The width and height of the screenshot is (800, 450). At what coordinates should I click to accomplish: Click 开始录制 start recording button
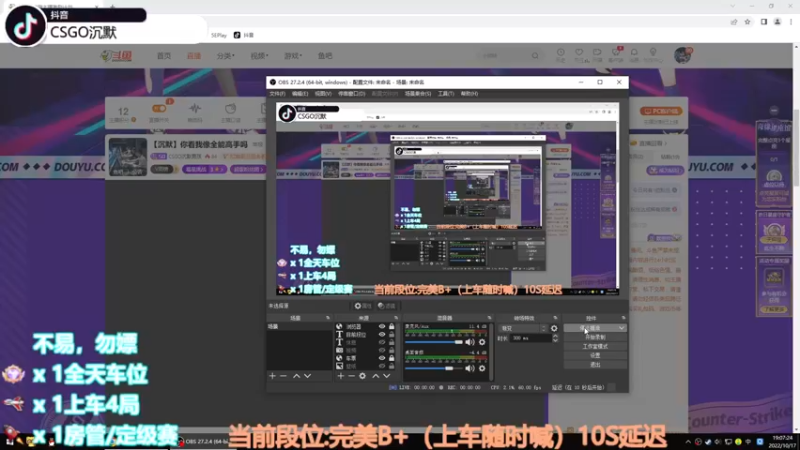[x=595, y=337]
